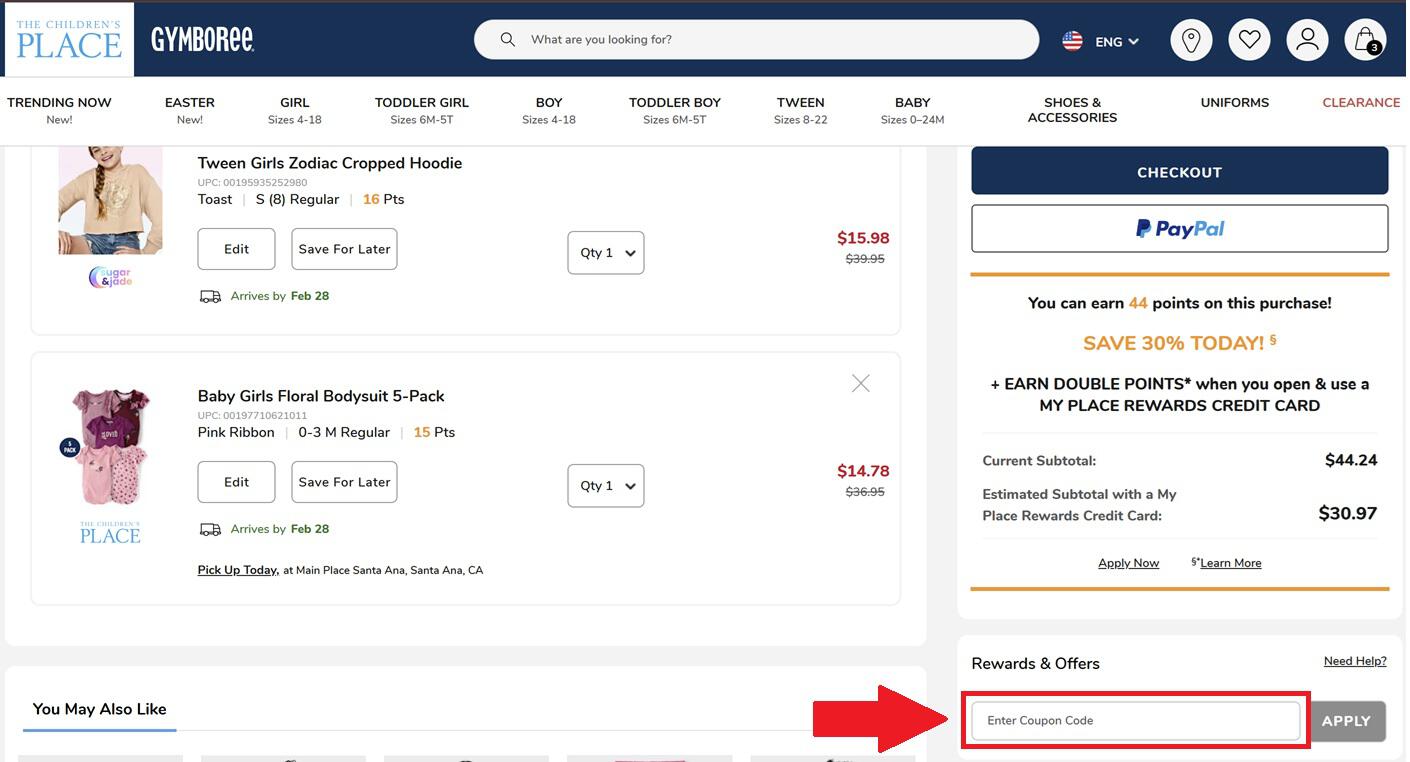Click the Baby Girls Floral Bodysuit 5-Pack title
This screenshot has width=1410, height=762.
(x=321, y=396)
